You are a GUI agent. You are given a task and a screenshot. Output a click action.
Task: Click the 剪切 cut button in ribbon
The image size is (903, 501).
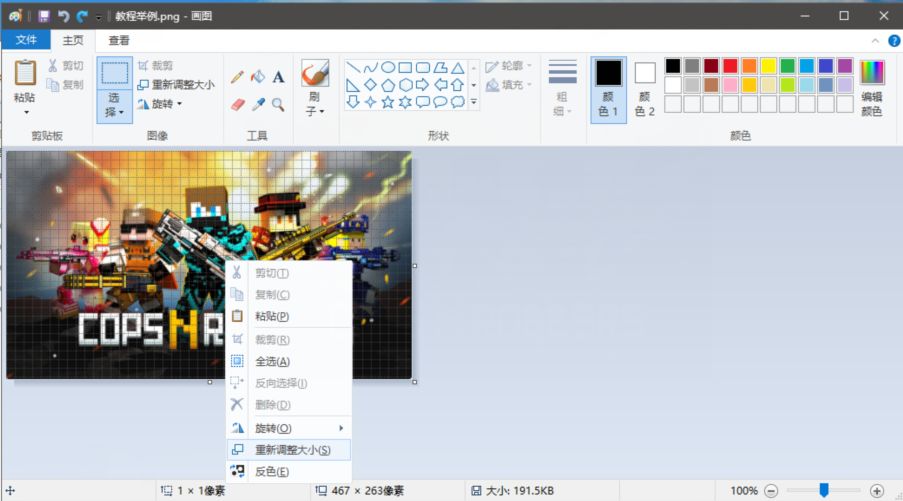(66, 66)
